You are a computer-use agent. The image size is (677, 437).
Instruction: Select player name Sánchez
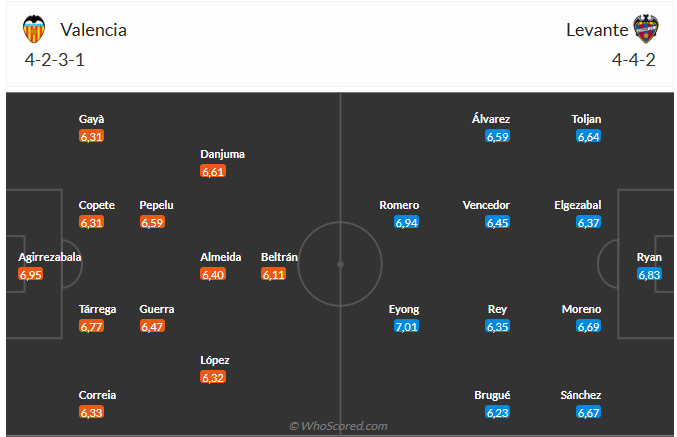[581, 395]
